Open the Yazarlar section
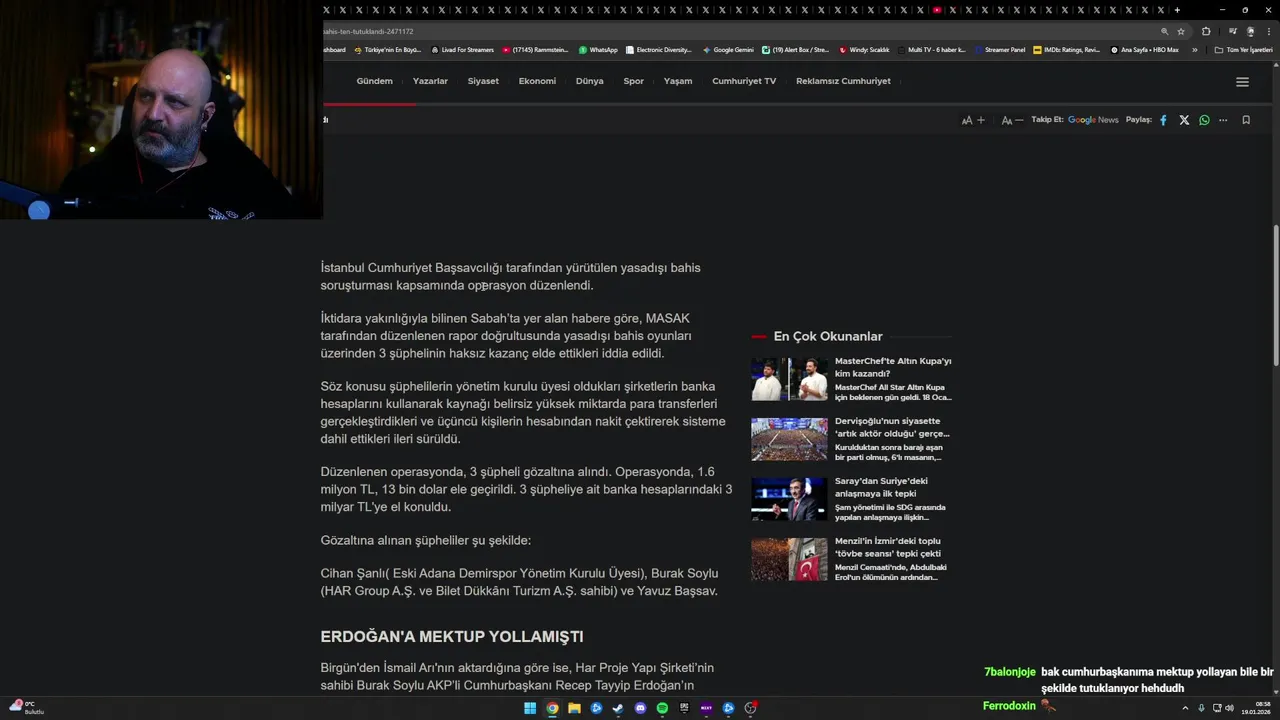 pyautogui.click(x=430, y=81)
